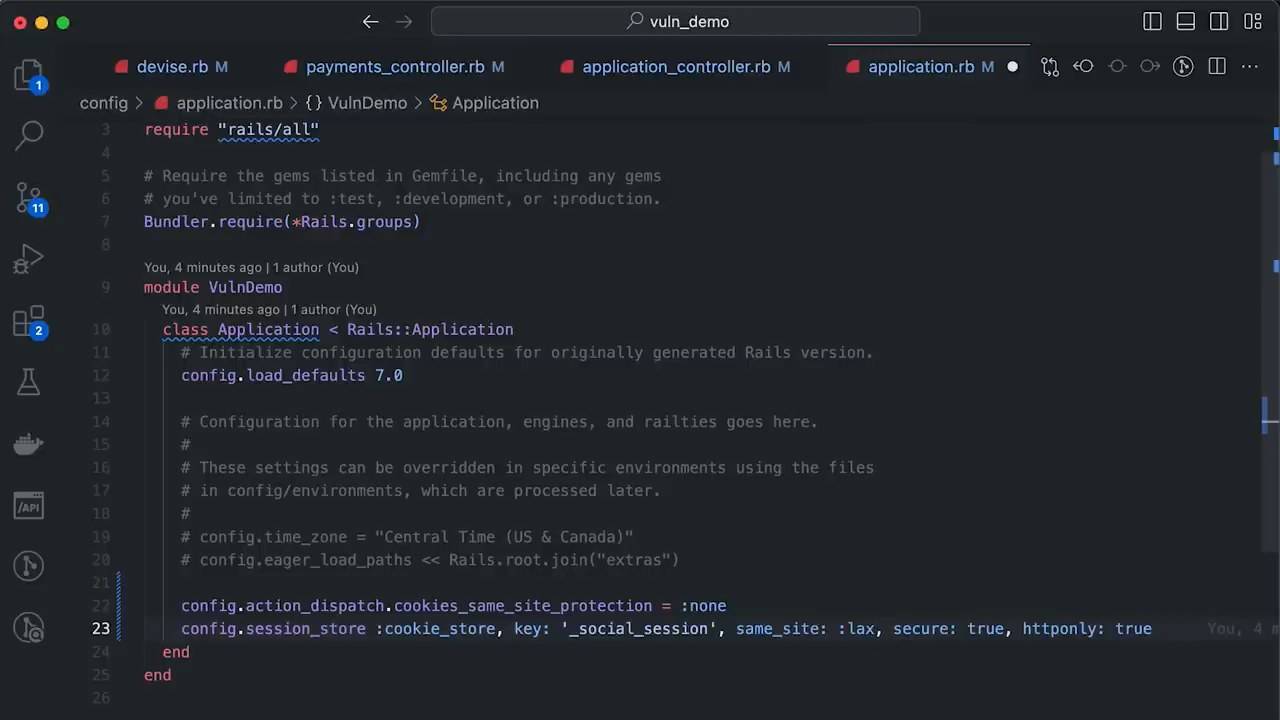1280x720 pixels.
Task: Go back with the left arrow
Action: [x=370, y=21]
